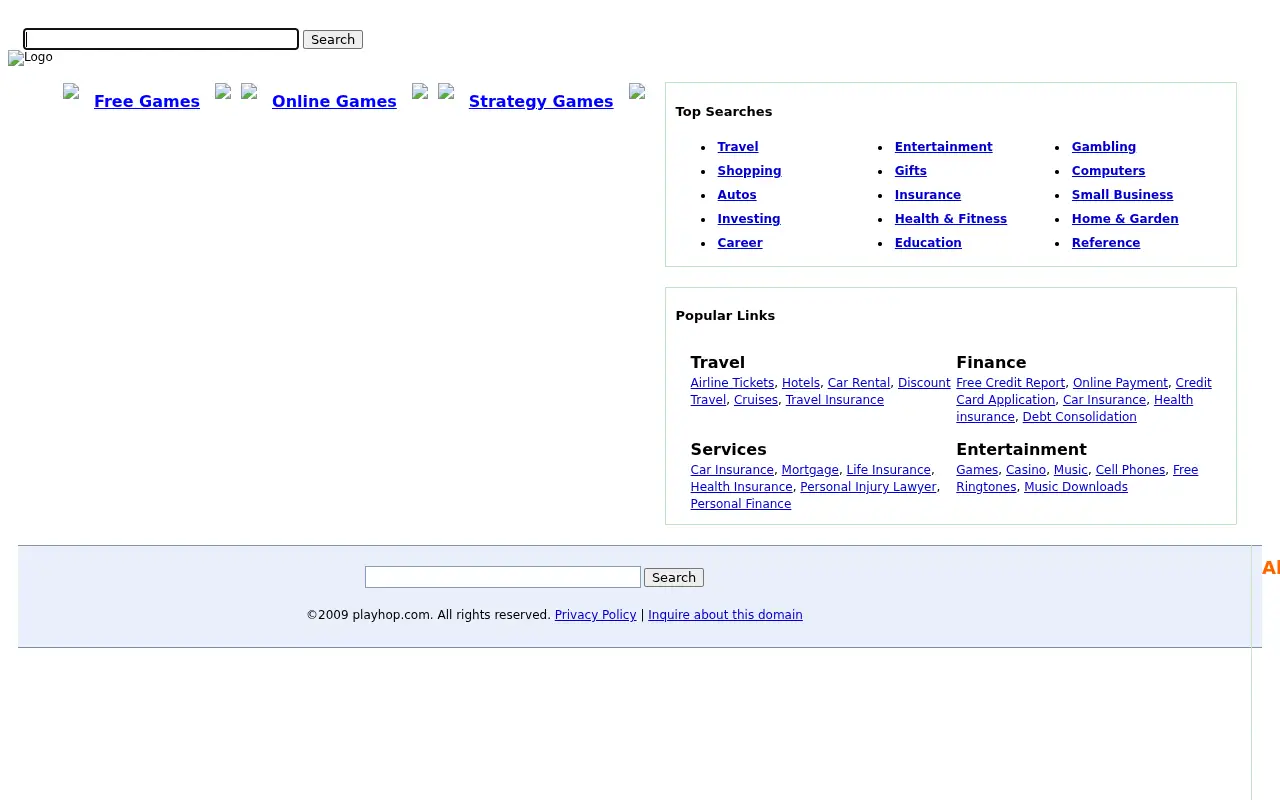Image resolution: width=1280 pixels, height=800 pixels.
Task: Open Computers top search link
Action: click(1108, 171)
